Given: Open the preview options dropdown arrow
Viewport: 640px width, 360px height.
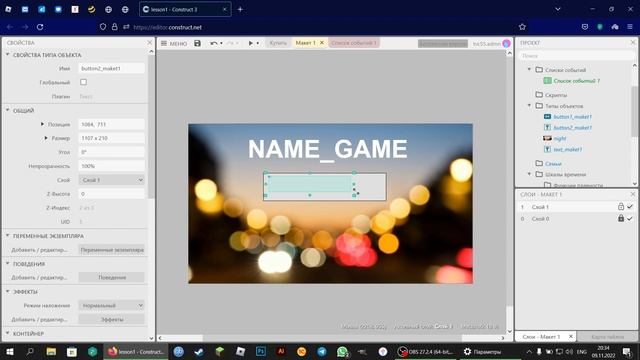Looking at the screenshot, I should click(x=258, y=43).
